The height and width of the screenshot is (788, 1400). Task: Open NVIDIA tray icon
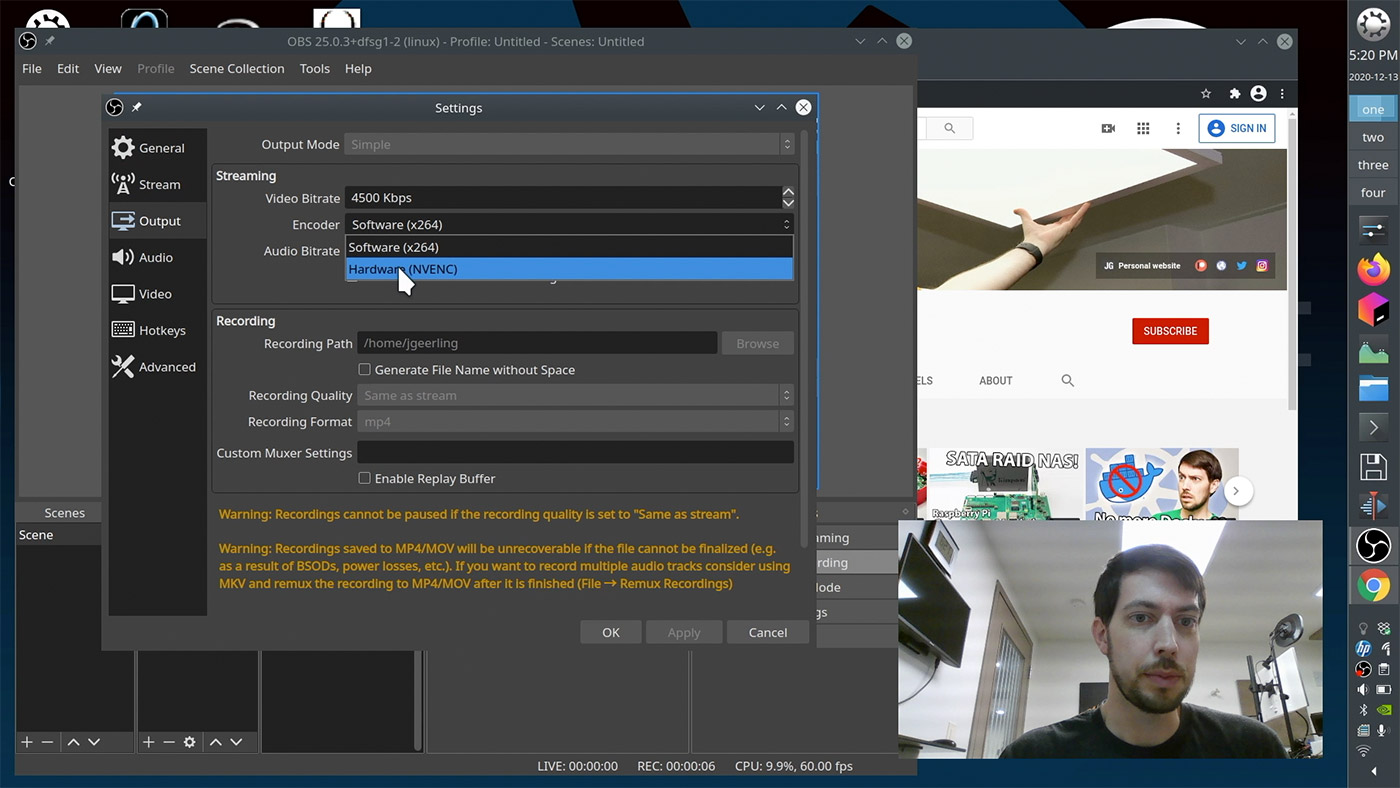[x=1384, y=710]
